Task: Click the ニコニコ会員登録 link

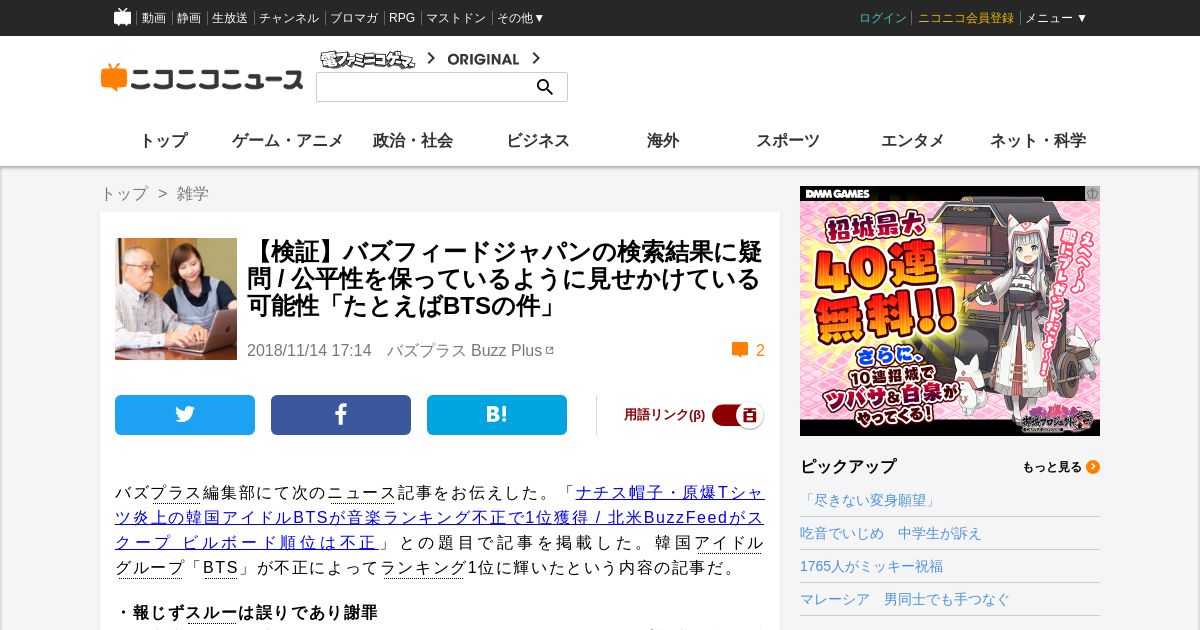Action: 966,18
